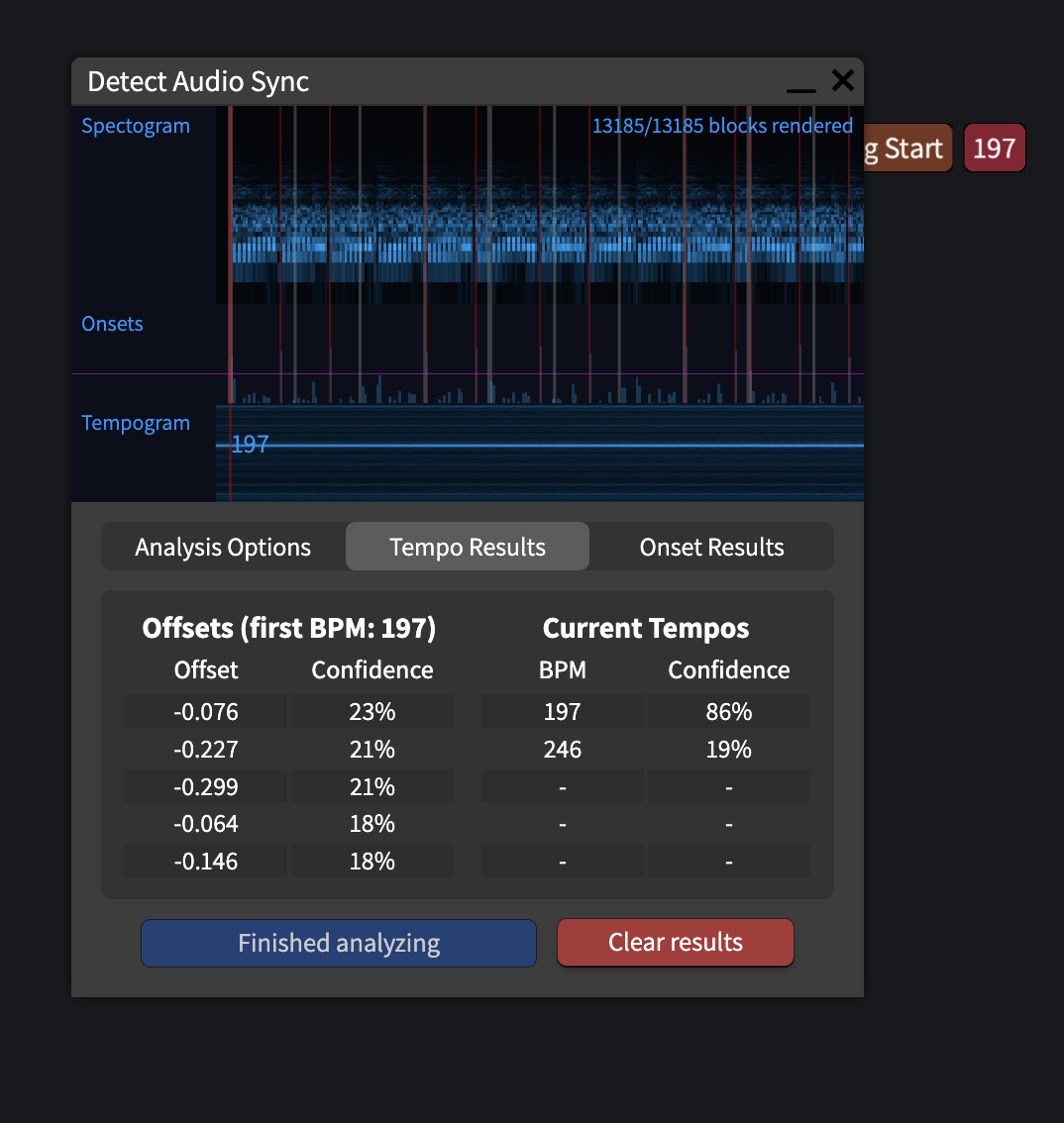
Task: Select the -0.064 offset cell
Action: 206,824
